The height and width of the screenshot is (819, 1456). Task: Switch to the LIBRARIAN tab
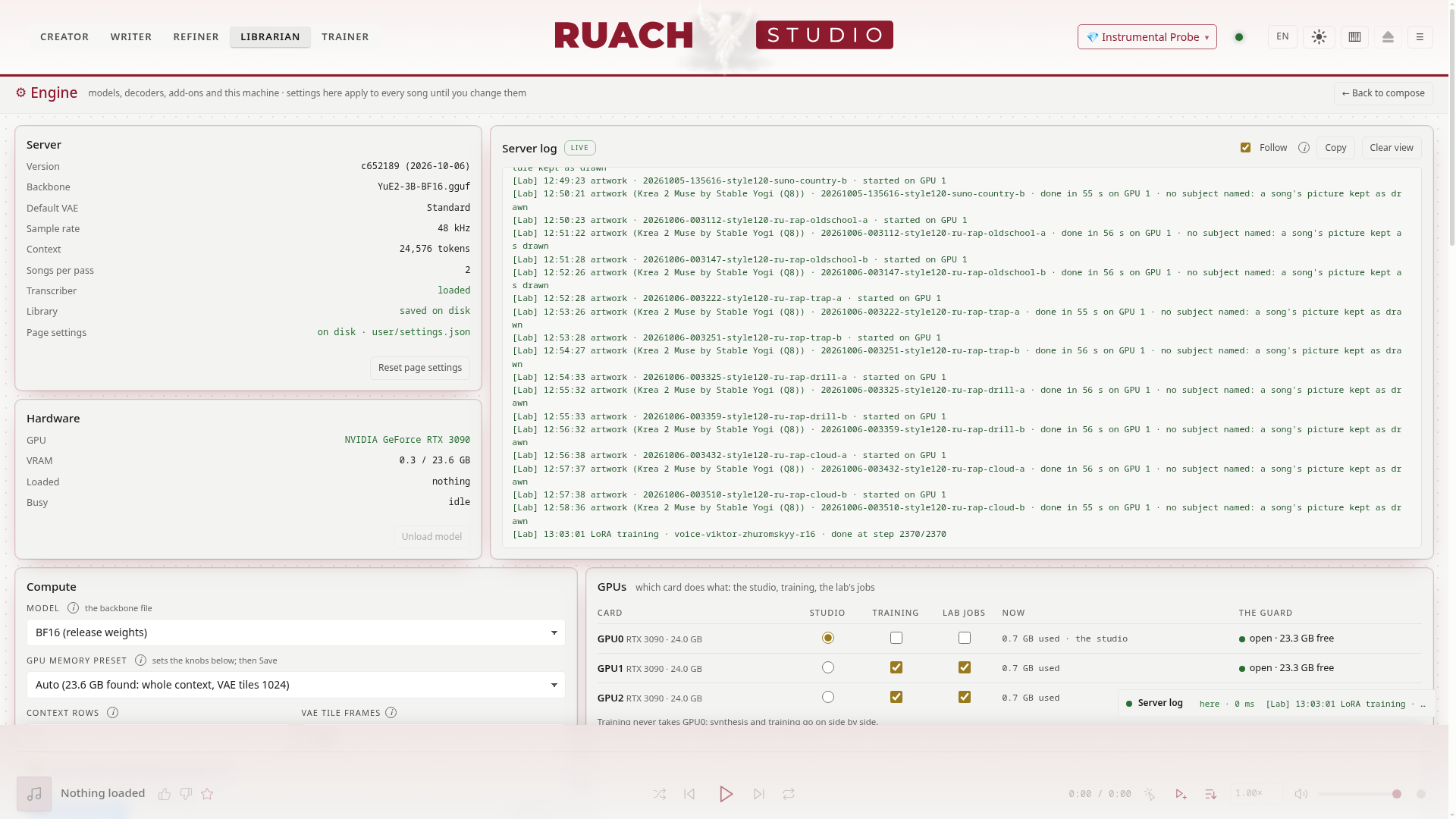[270, 36]
